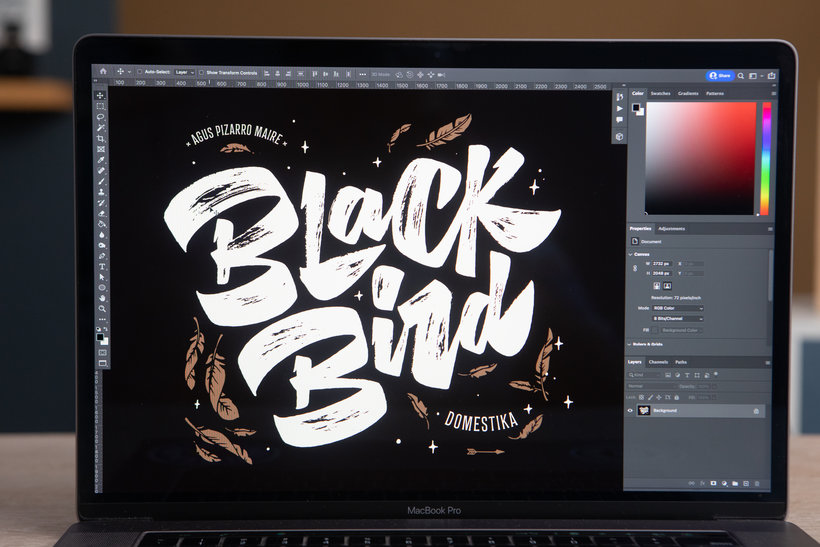
Task: Open the 3D cube panel icon
Action: pyautogui.click(x=620, y=136)
